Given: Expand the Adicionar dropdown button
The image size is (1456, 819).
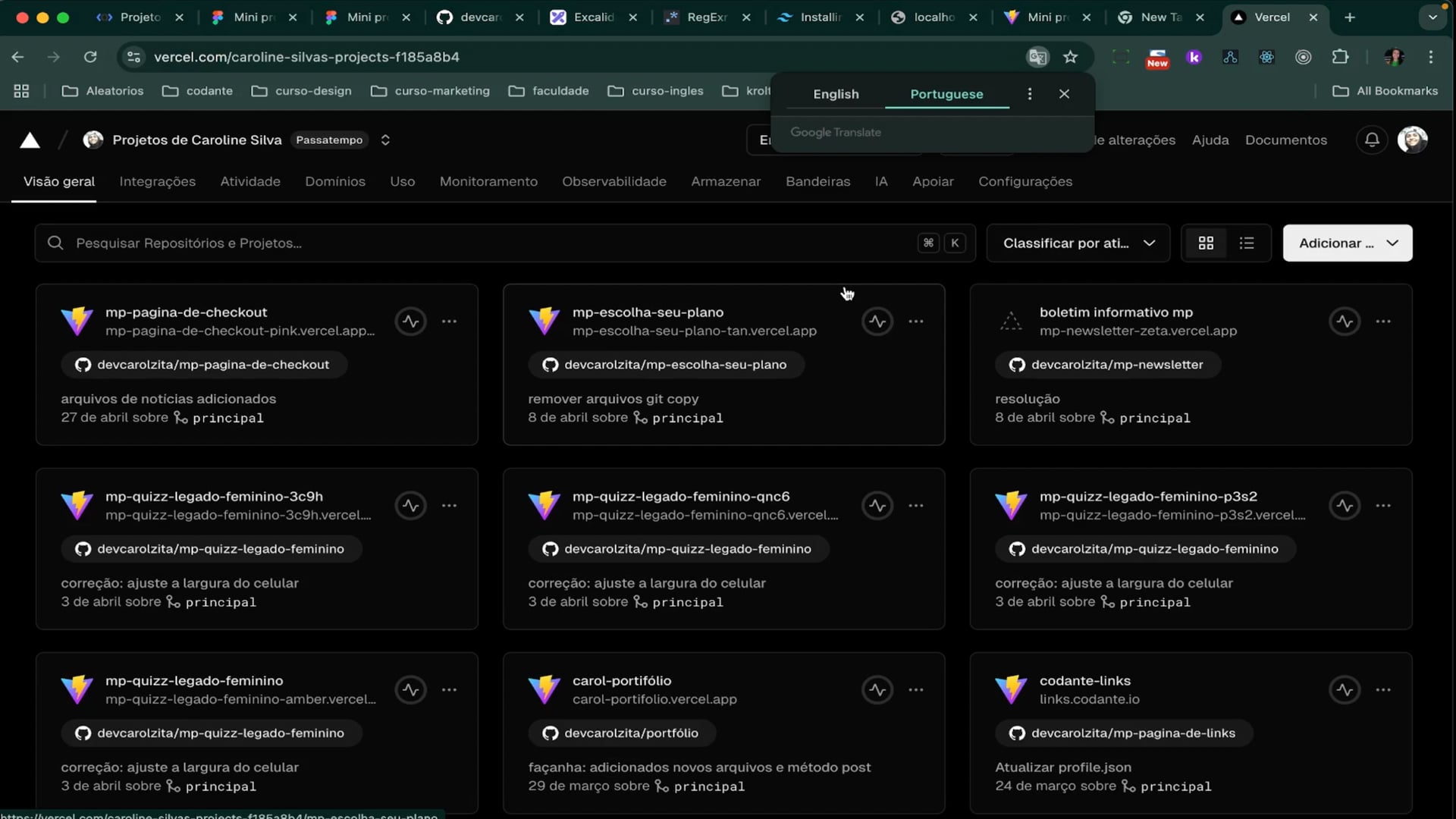Looking at the screenshot, I should click(x=1347, y=243).
